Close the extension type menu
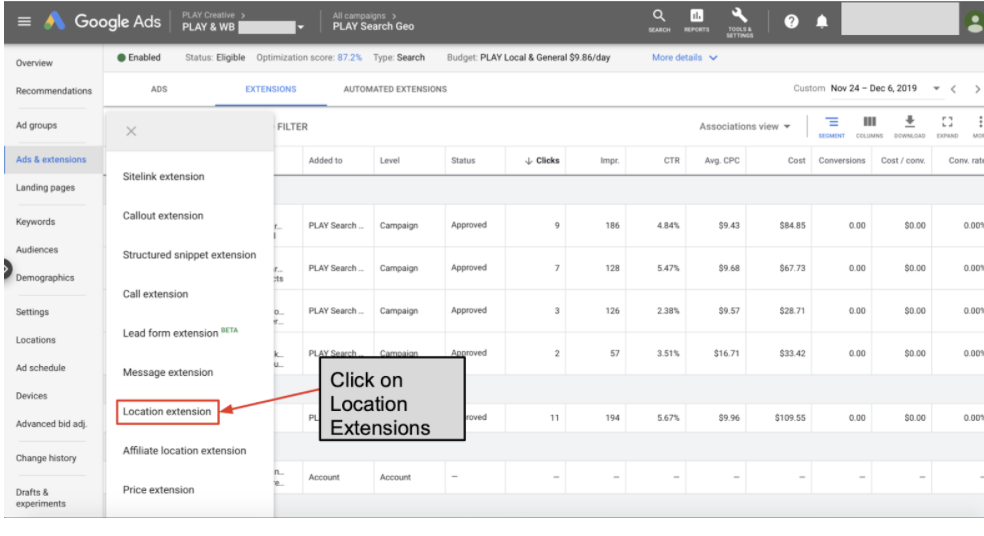The height and width of the screenshot is (536, 984). [x=131, y=131]
